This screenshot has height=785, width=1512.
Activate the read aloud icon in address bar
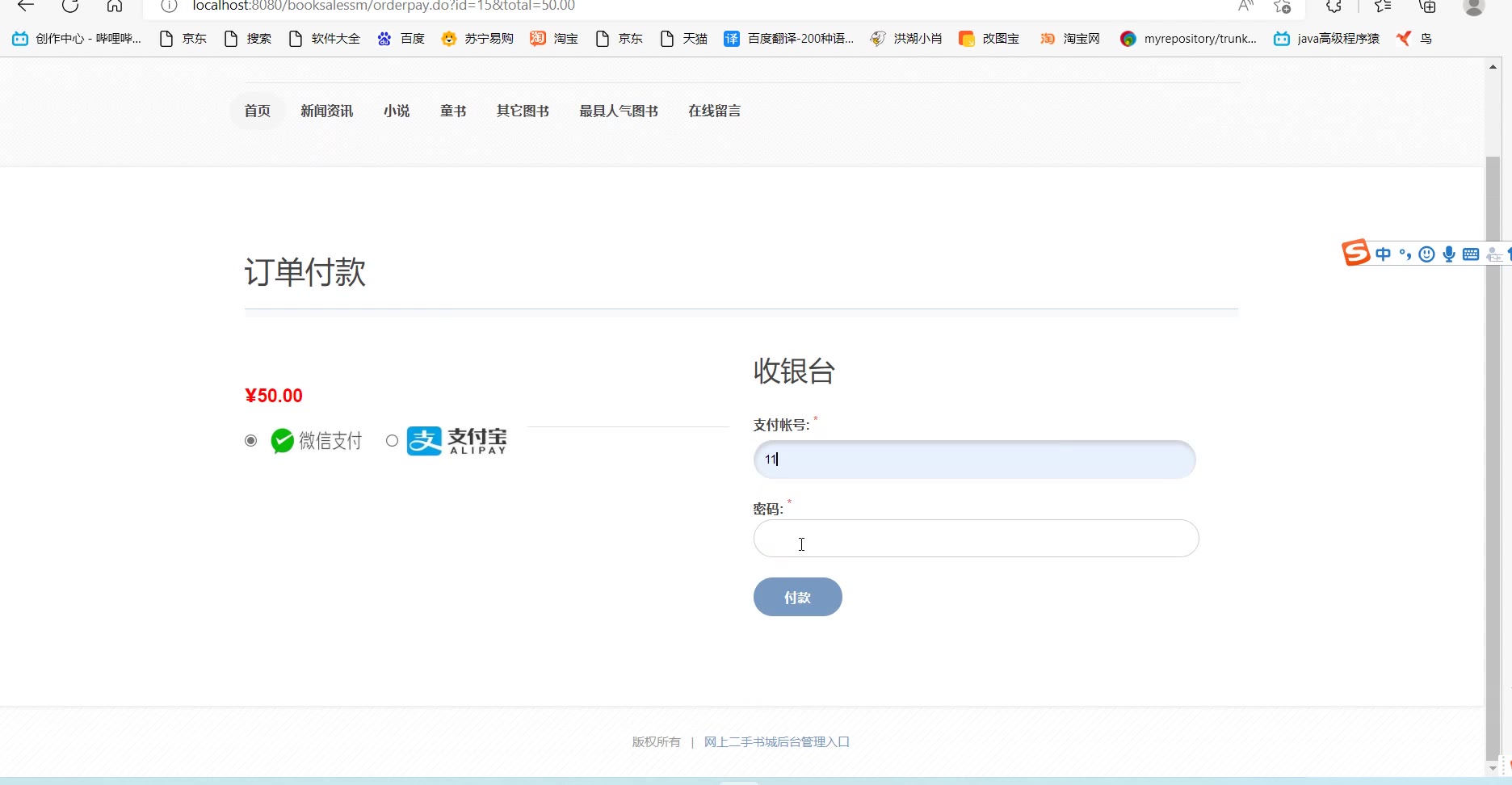pos(1245,6)
